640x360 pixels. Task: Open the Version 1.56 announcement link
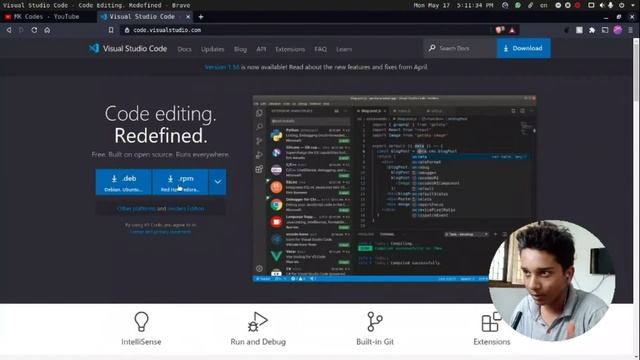click(x=222, y=67)
